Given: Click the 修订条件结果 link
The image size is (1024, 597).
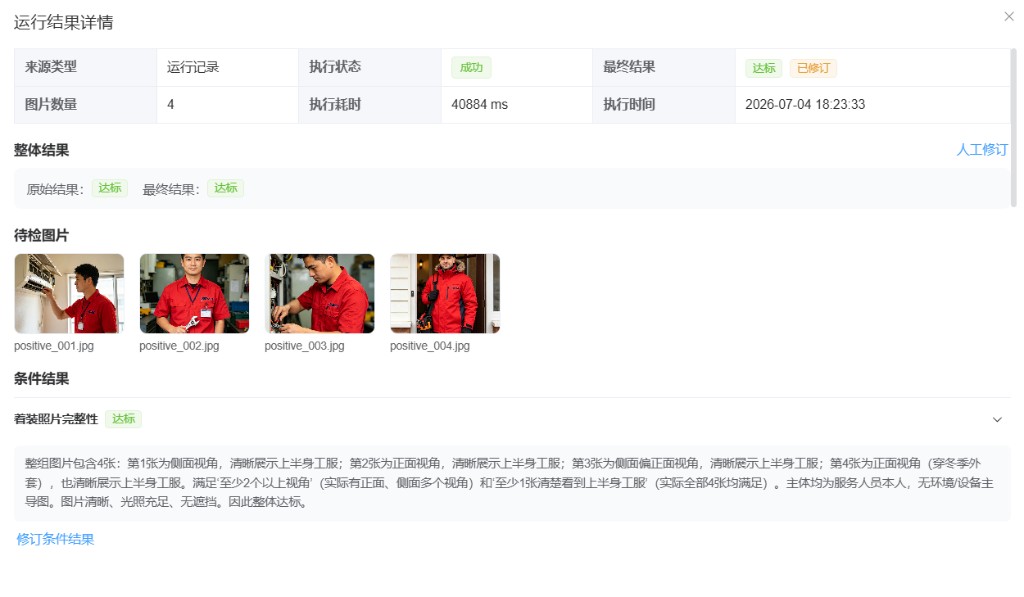Looking at the screenshot, I should [x=56, y=539].
